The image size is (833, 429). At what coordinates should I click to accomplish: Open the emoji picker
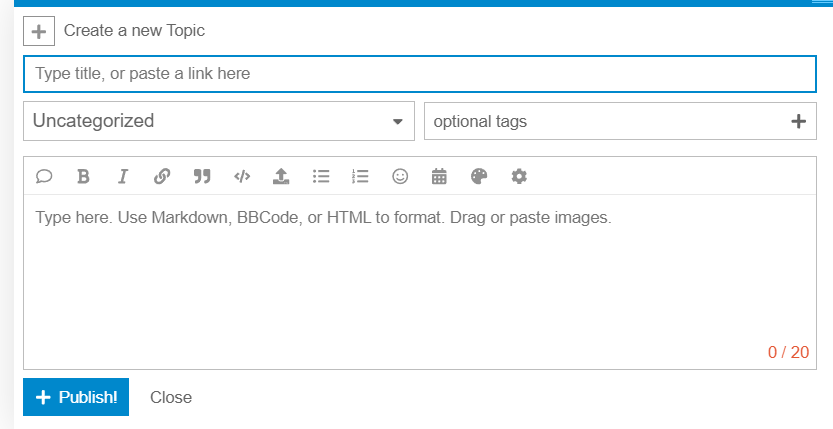[x=400, y=176]
